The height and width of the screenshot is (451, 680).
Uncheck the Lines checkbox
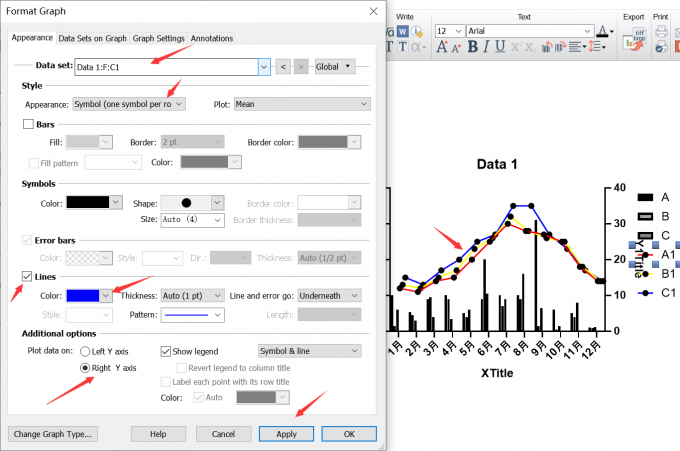tap(27, 276)
